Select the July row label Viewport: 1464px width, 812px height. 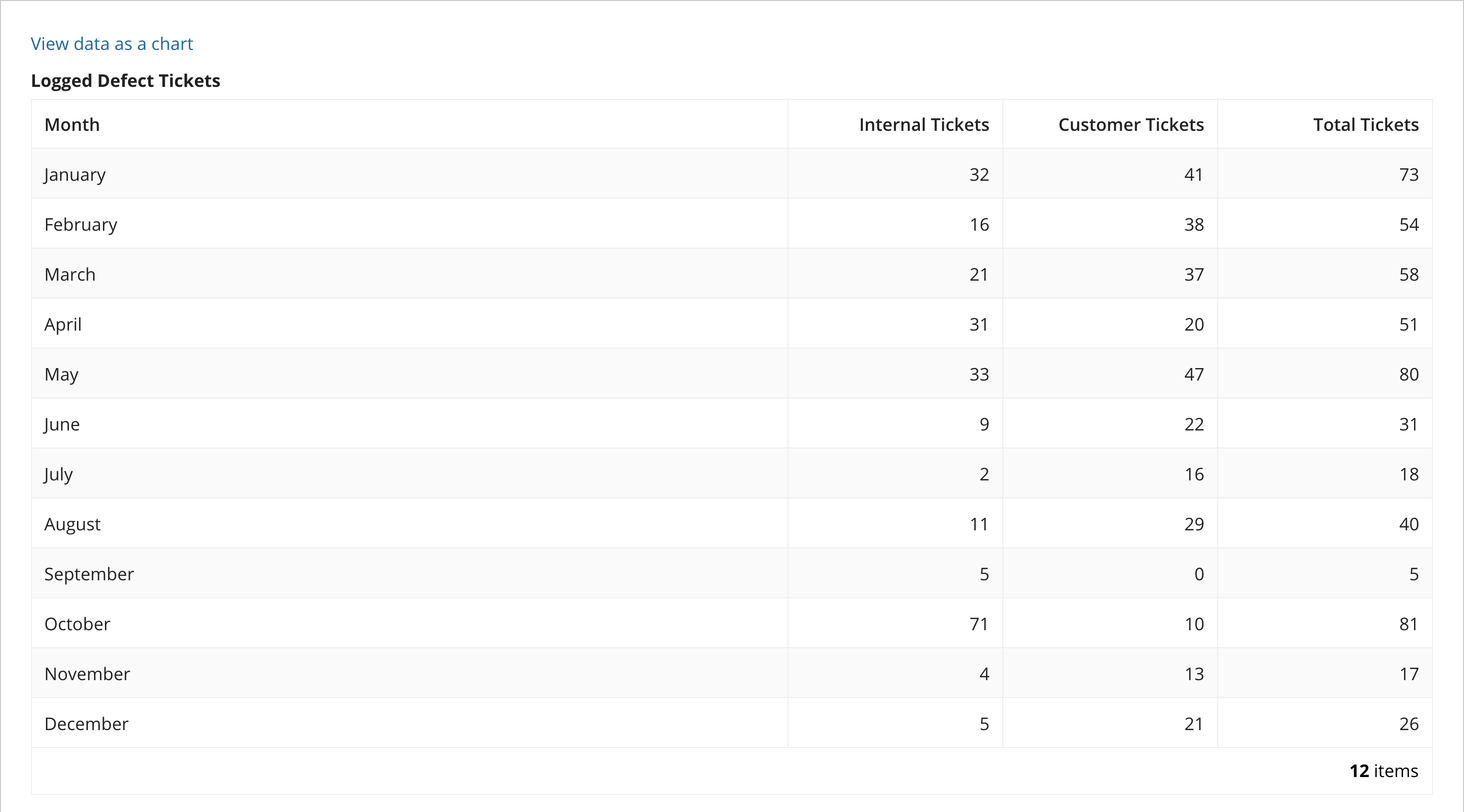(x=58, y=474)
